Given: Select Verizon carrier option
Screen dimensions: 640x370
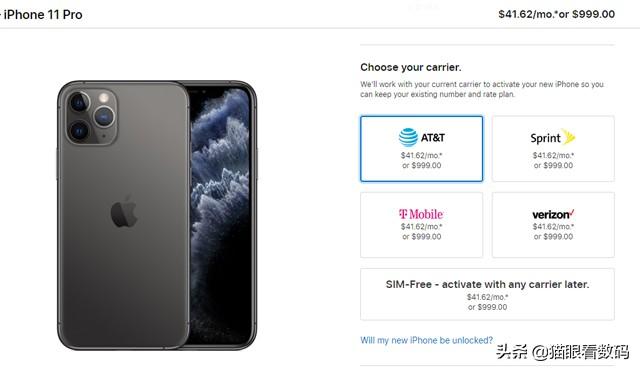Looking at the screenshot, I should tap(553, 225).
